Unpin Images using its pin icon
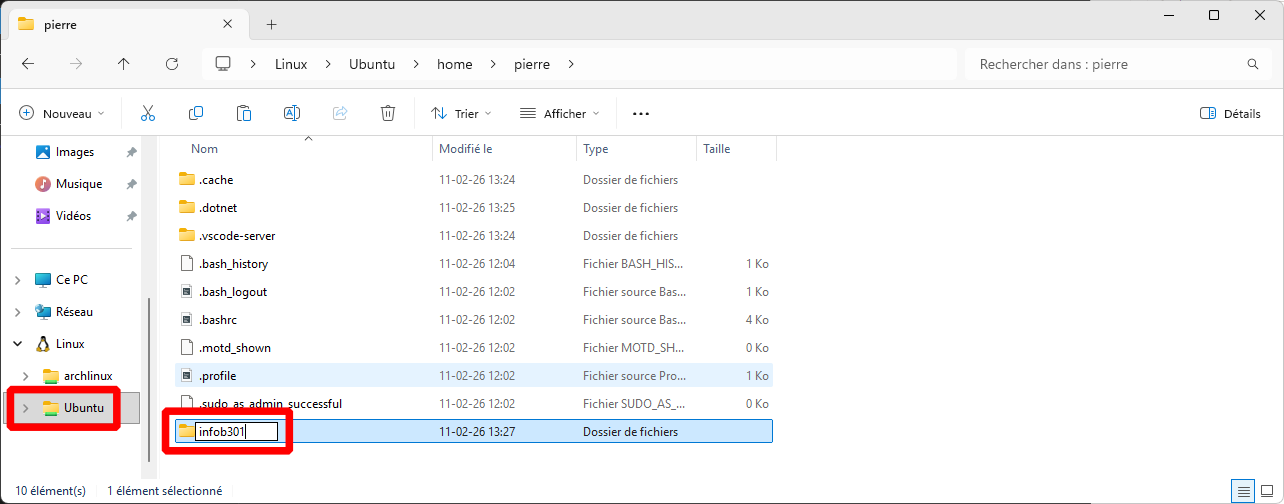 point(131,152)
